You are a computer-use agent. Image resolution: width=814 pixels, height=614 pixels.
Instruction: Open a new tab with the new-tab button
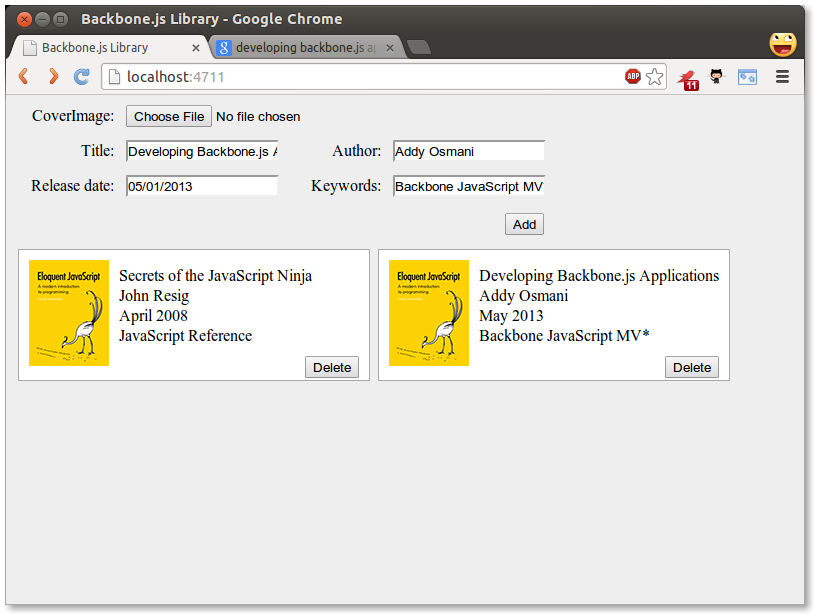pyautogui.click(x=419, y=48)
